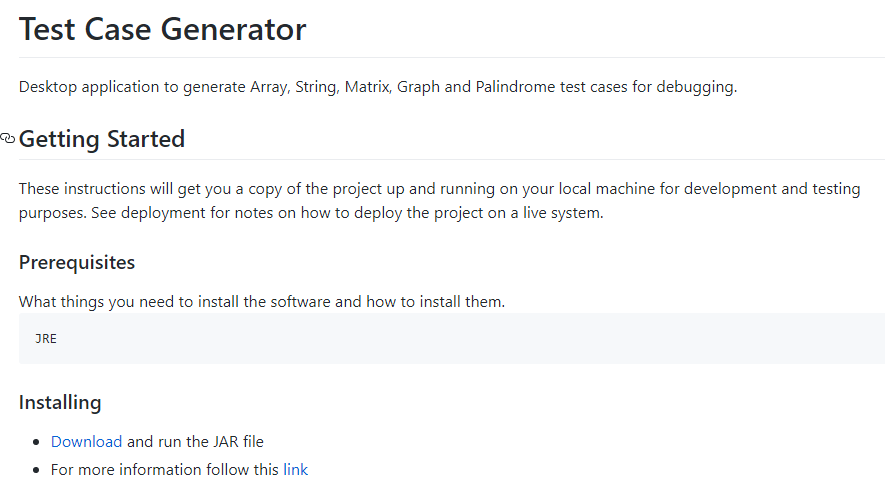Open the Download link
The height and width of the screenshot is (491, 885).
click(x=86, y=441)
